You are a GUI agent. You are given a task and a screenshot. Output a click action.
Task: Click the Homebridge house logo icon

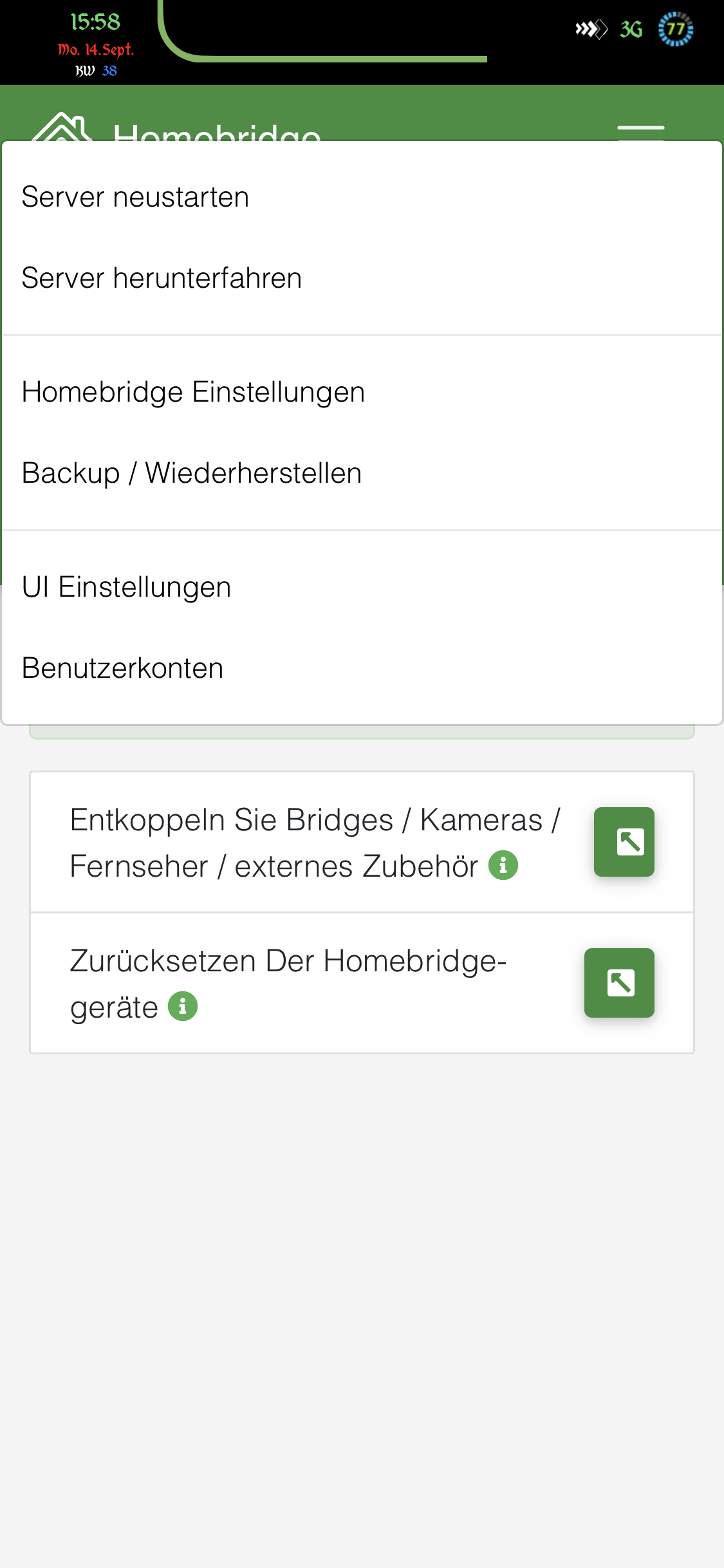(x=61, y=127)
